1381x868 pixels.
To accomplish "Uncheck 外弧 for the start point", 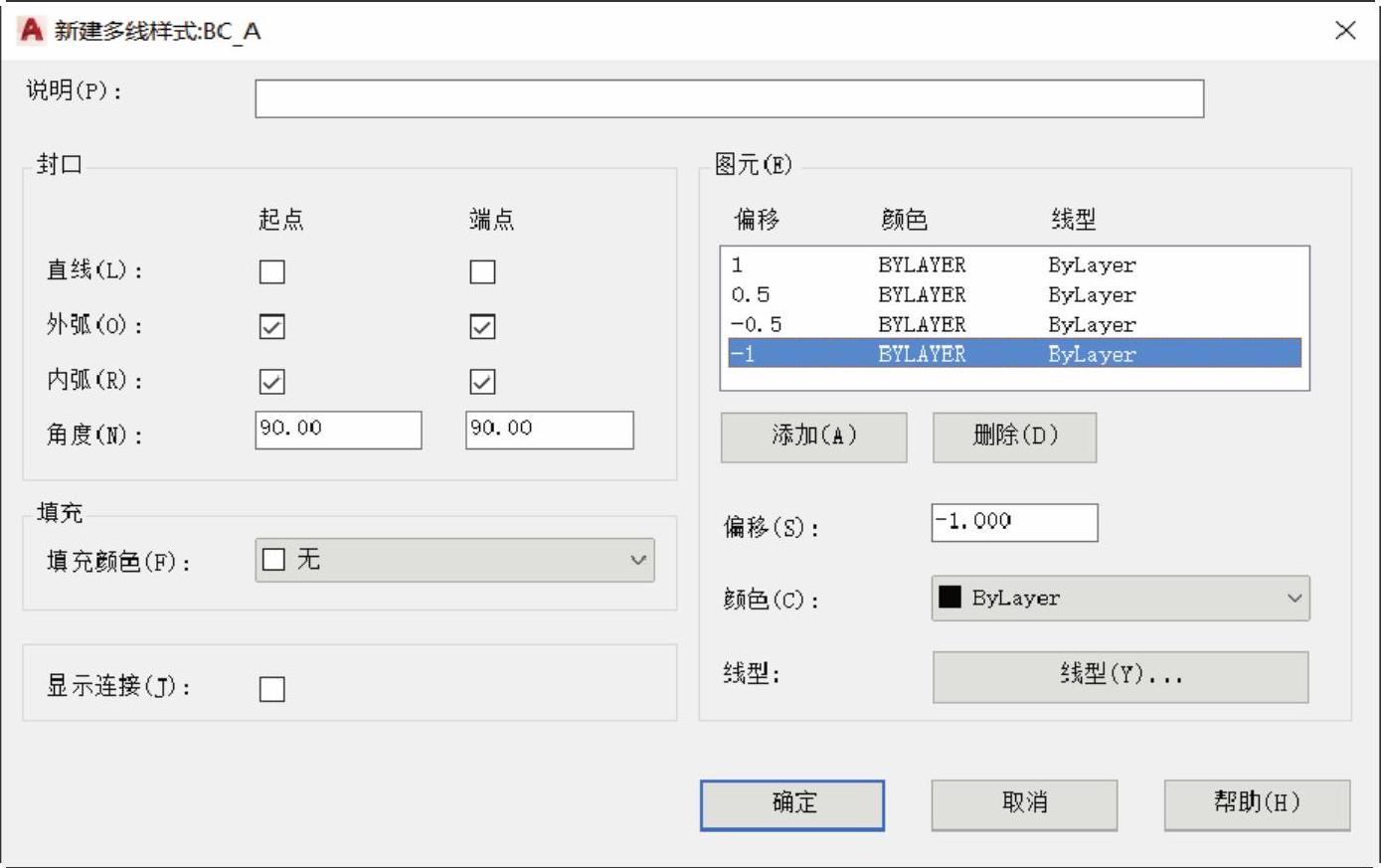I will 272,327.
